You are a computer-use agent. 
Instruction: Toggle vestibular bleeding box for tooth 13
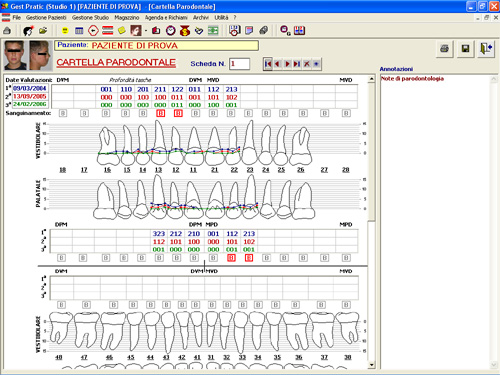pyautogui.click(x=161, y=113)
